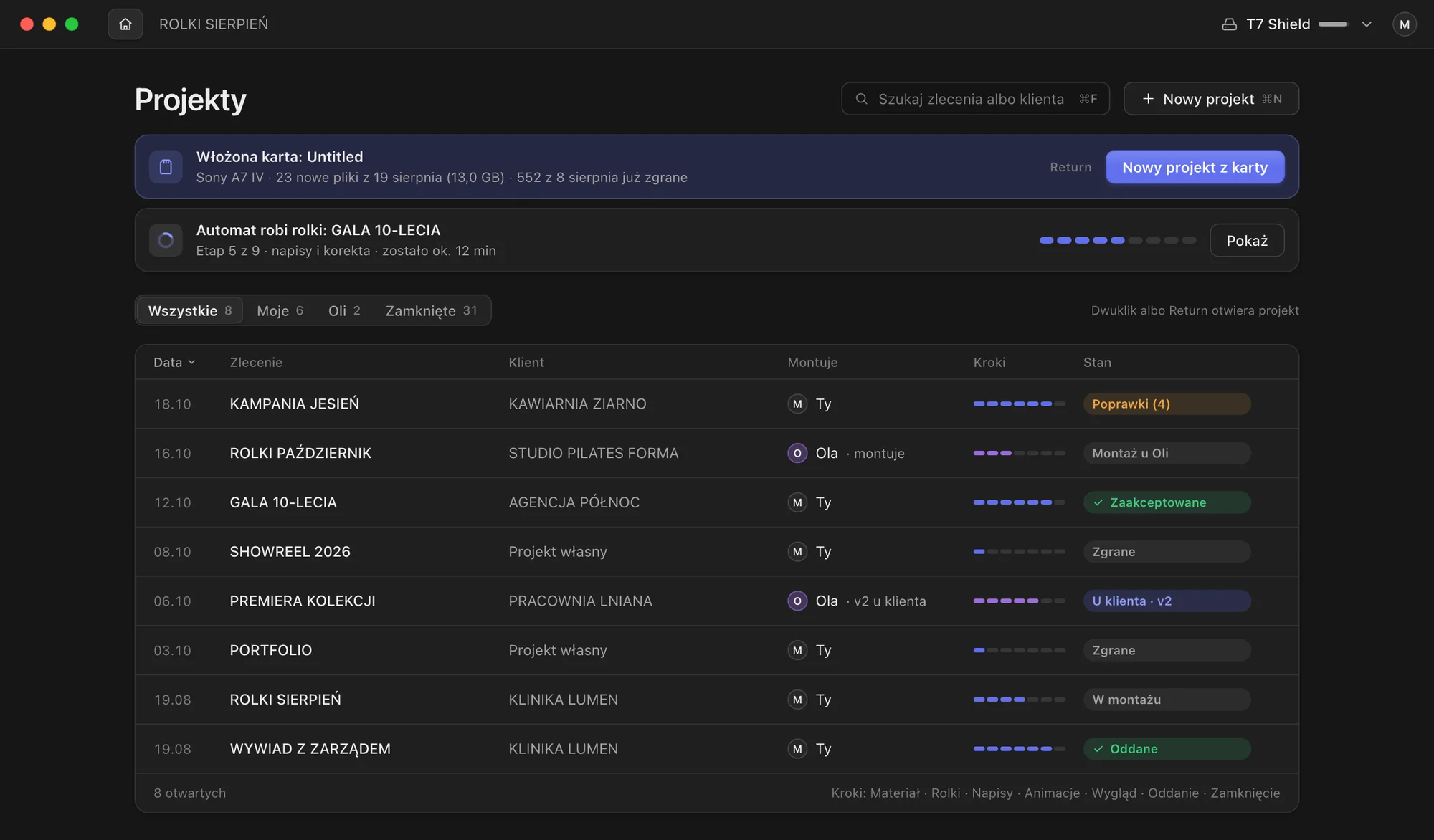Click the W montażu status badge
Image resolution: width=1434 pixels, height=840 pixels.
(x=1167, y=700)
